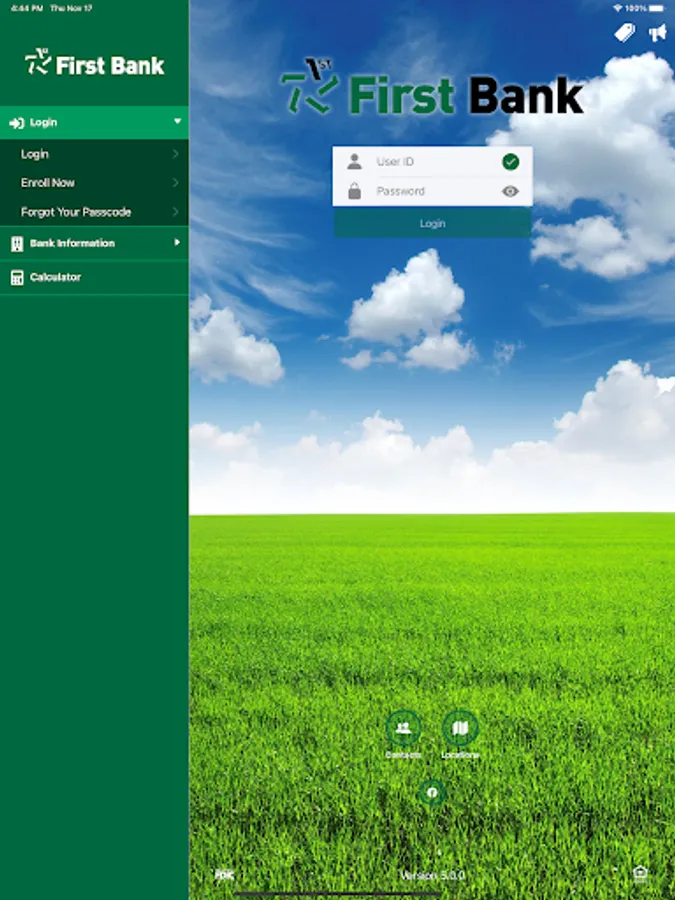Tap the FDIC logo
The image size is (675, 900).
pos(224,875)
